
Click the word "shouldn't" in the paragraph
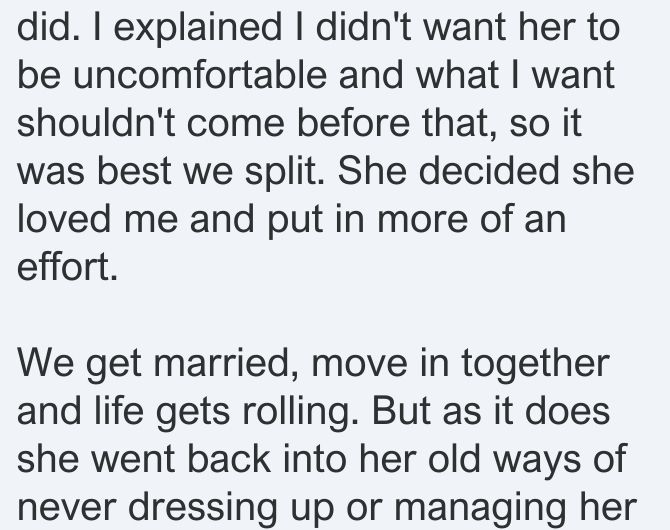click(96, 122)
